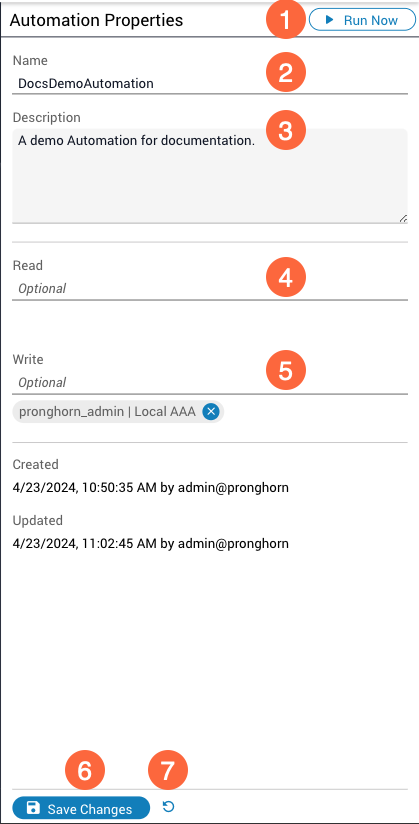Click the orange callout marker number 1
The width and height of the screenshot is (419, 824).
coord(284,20)
